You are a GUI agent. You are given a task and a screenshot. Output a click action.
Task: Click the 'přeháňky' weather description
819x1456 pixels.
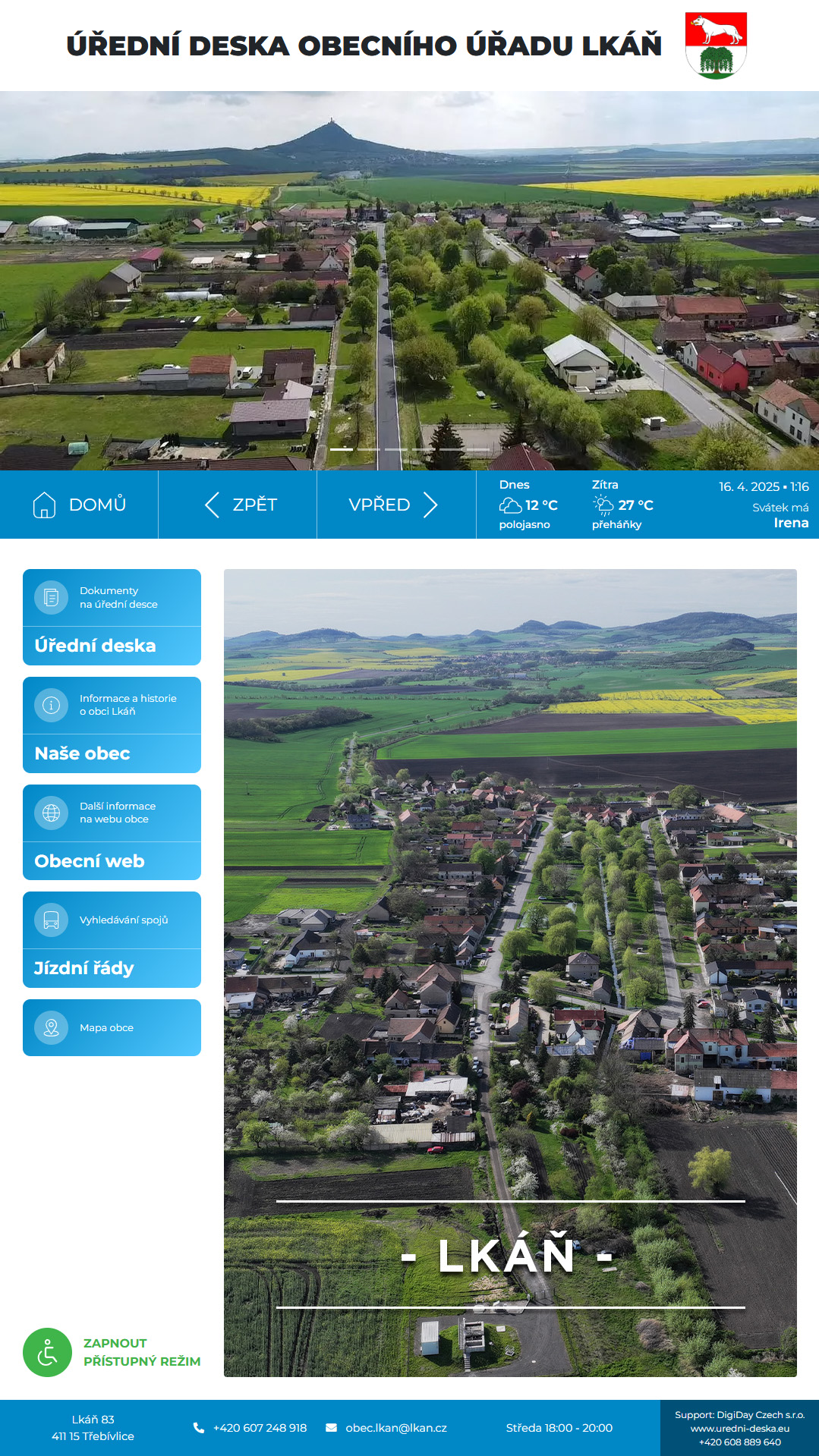(617, 525)
